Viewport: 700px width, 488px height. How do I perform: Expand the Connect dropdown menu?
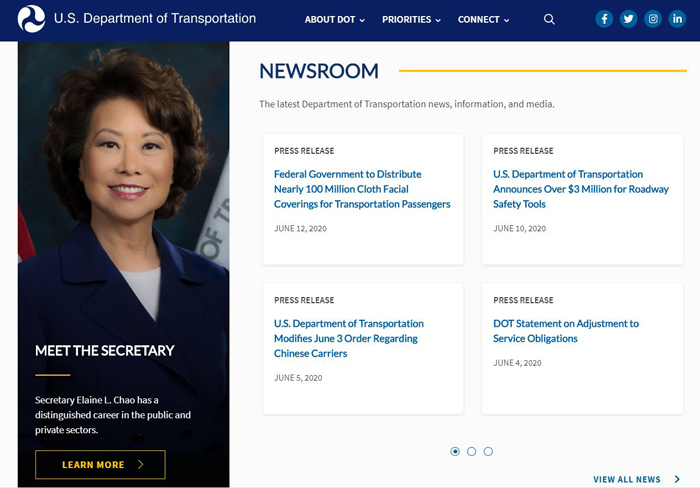(483, 20)
